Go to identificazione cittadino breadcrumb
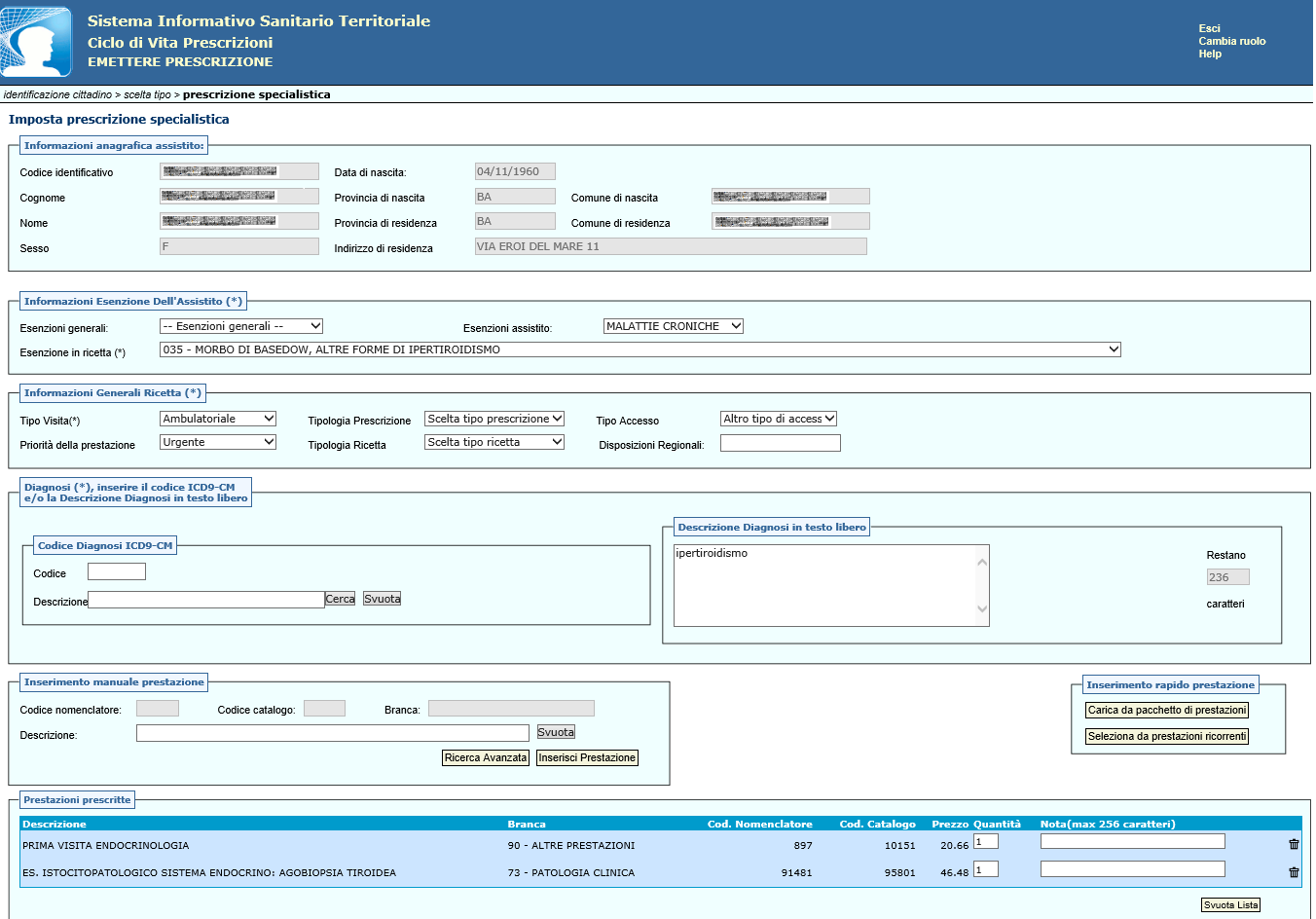 [x=57, y=94]
